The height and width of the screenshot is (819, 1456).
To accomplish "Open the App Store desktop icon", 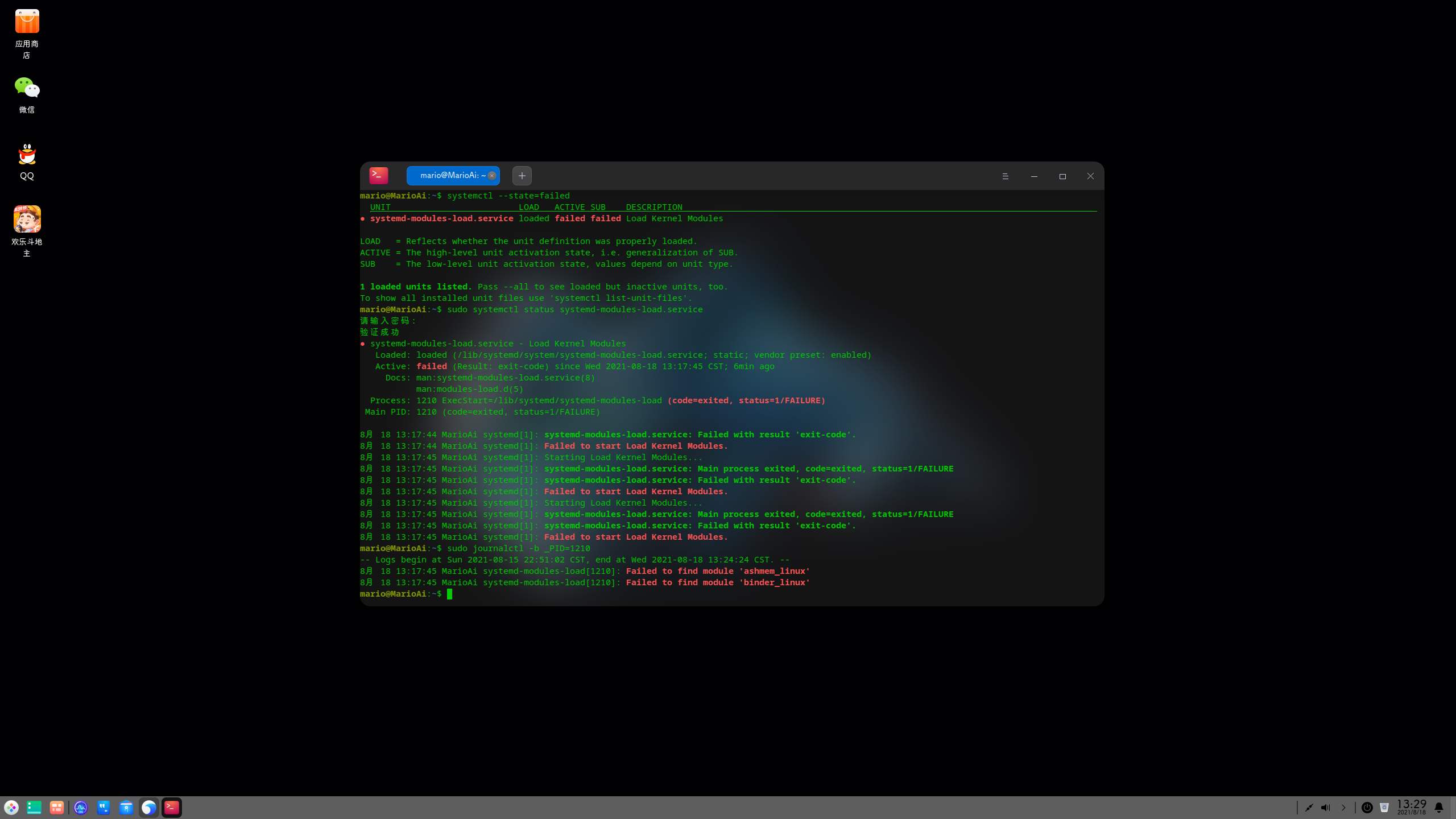I will 27,22.
